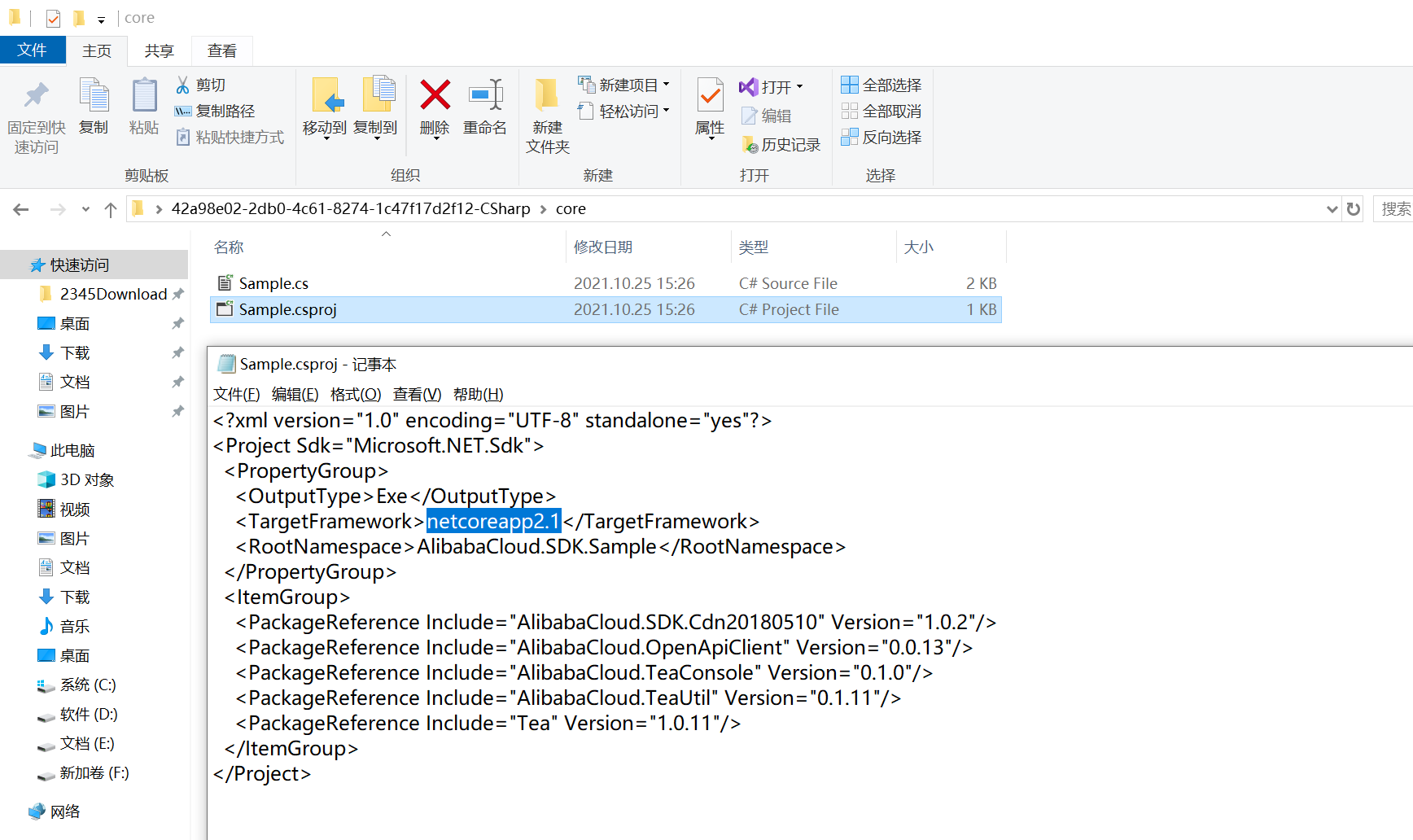Click the Paste clipboard icon

(x=144, y=95)
